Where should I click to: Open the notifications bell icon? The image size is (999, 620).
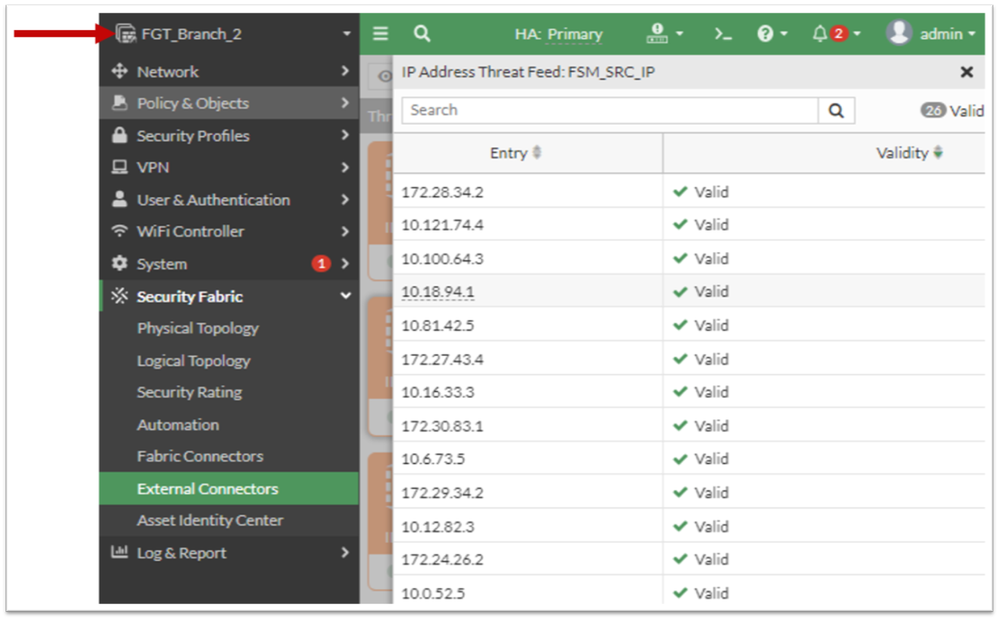(x=820, y=34)
